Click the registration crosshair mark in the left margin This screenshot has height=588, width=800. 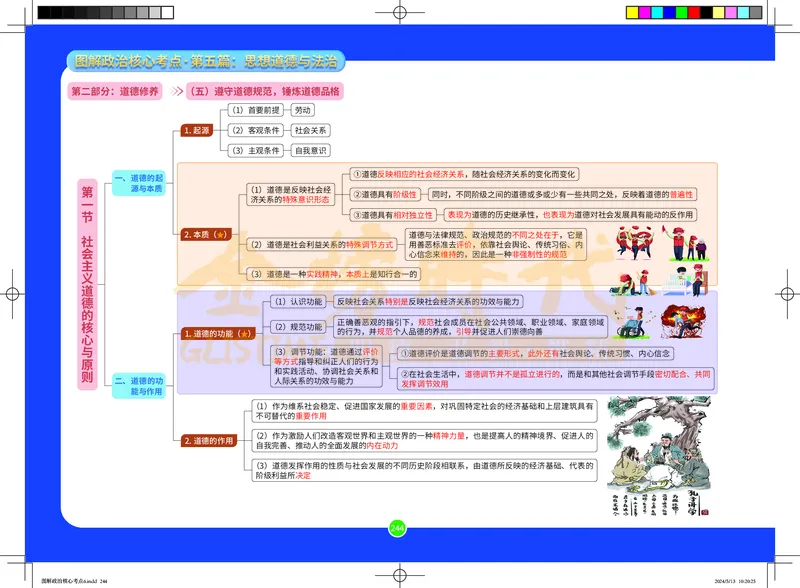pos(11,294)
